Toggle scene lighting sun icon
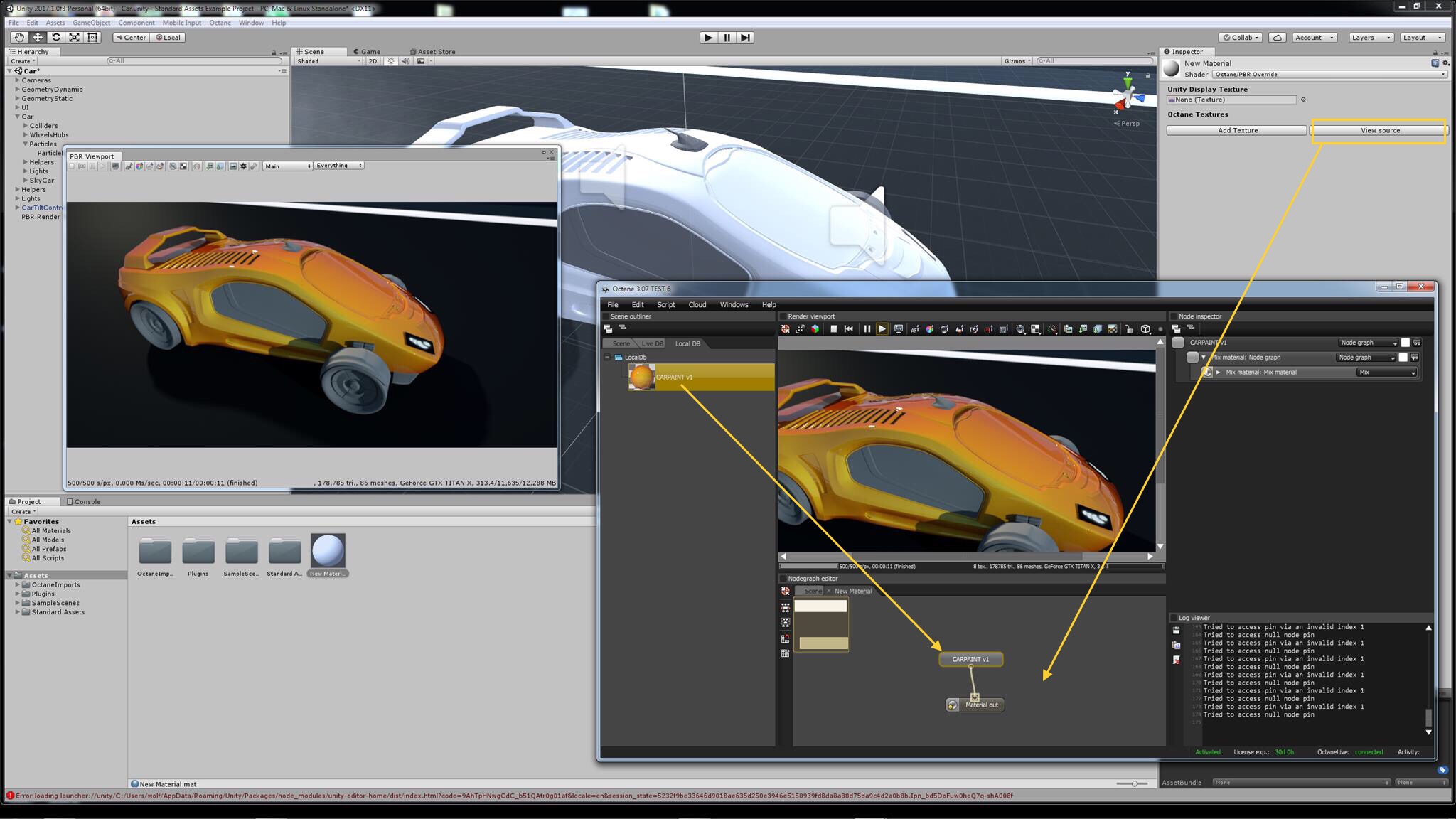 coord(390,61)
